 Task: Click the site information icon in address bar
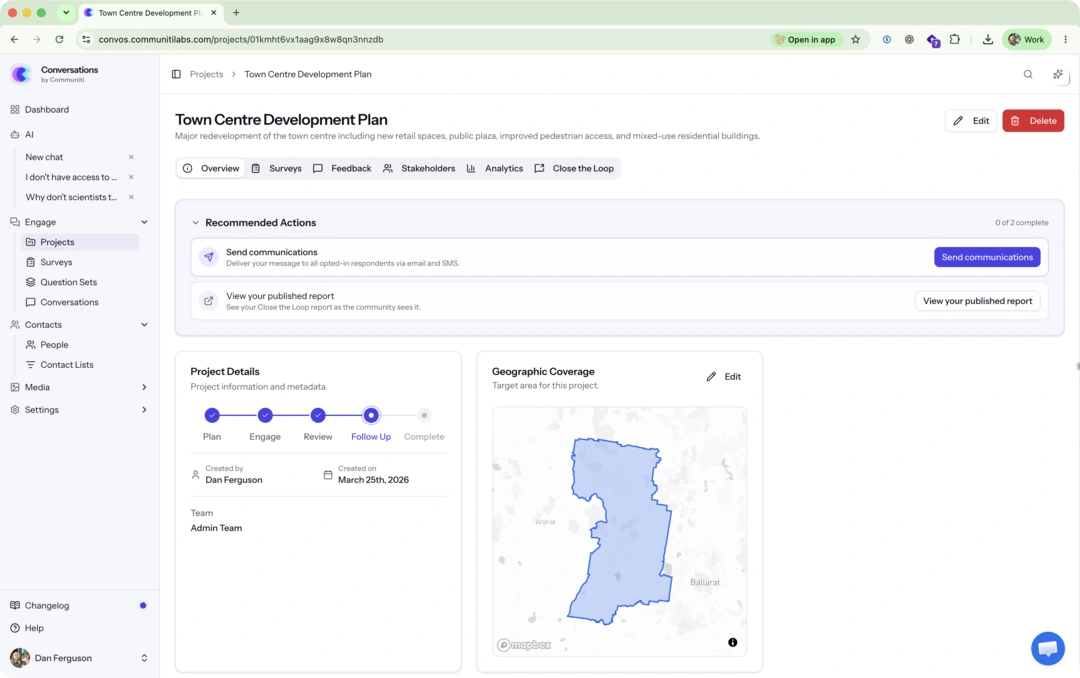[86, 39]
